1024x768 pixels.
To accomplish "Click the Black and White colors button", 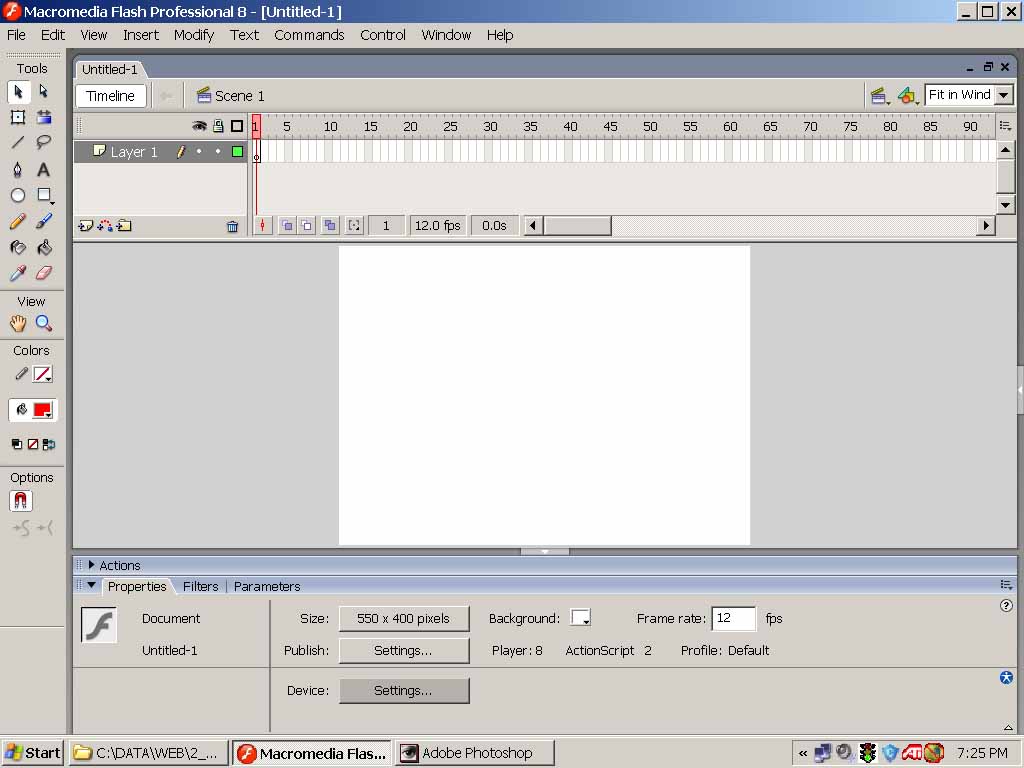I will click(x=17, y=445).
